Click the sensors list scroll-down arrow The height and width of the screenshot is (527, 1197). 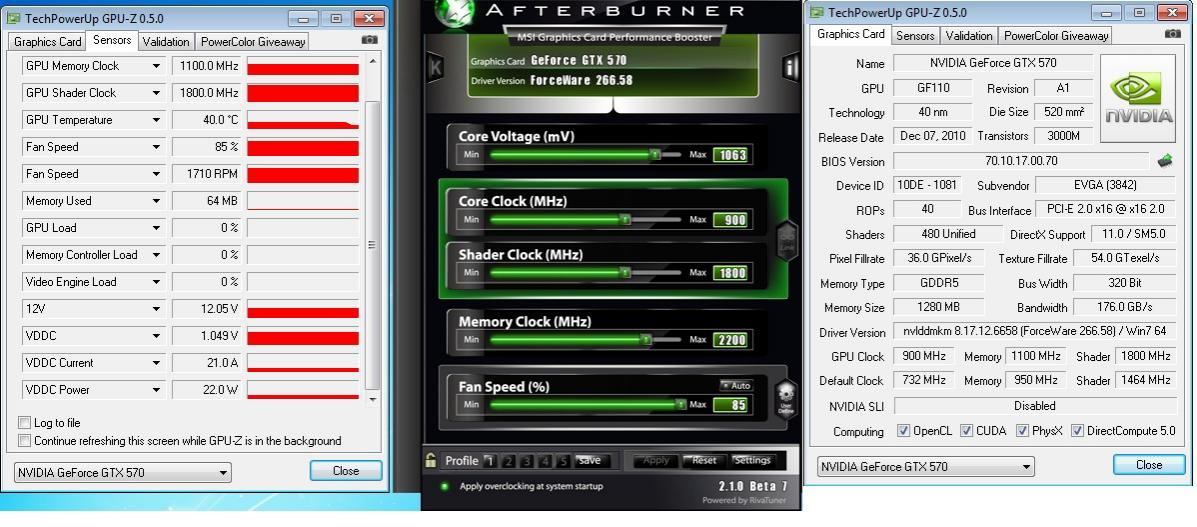373,399
